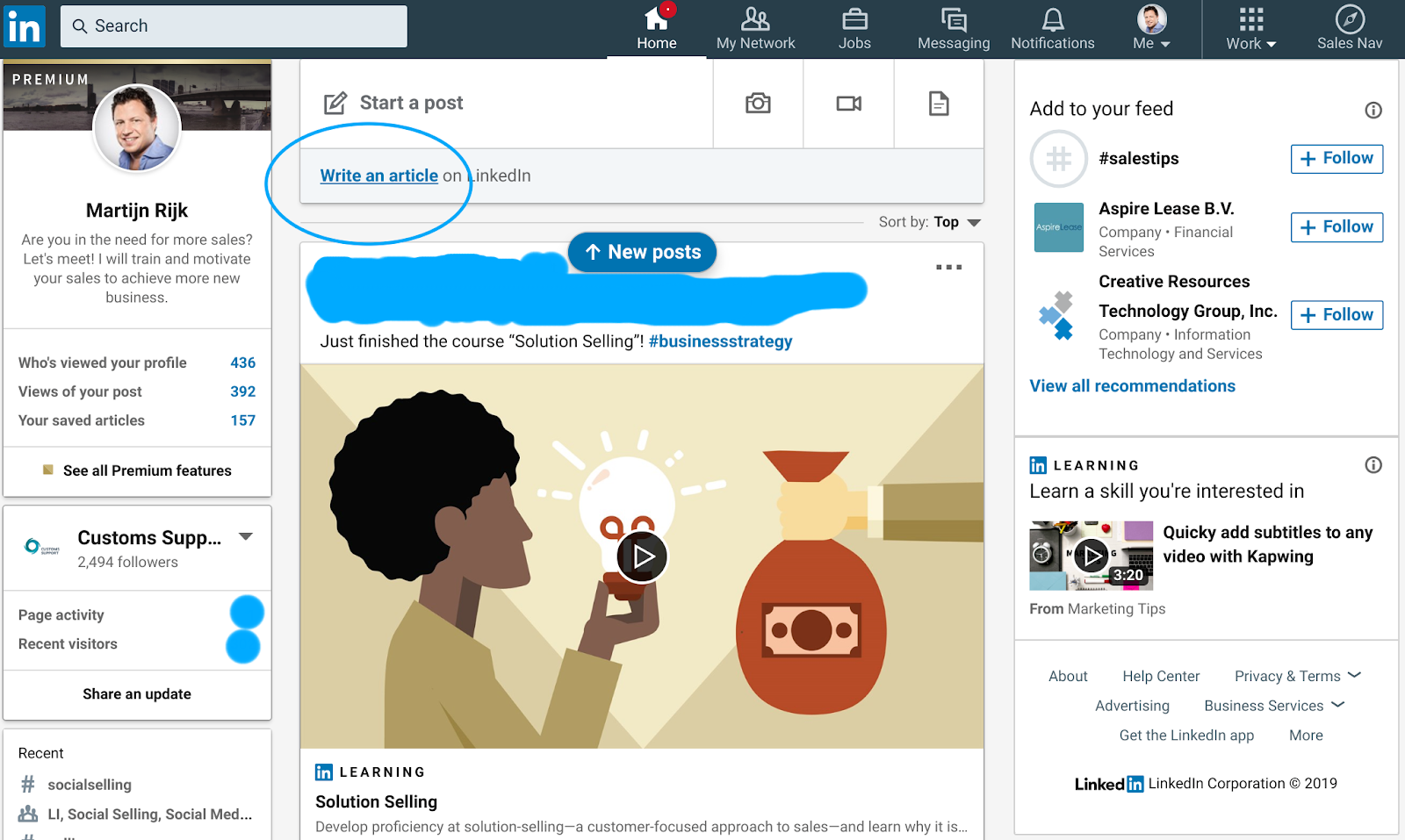
Task: Add a photo with the camera icon
Action: (x=758, y=104)
